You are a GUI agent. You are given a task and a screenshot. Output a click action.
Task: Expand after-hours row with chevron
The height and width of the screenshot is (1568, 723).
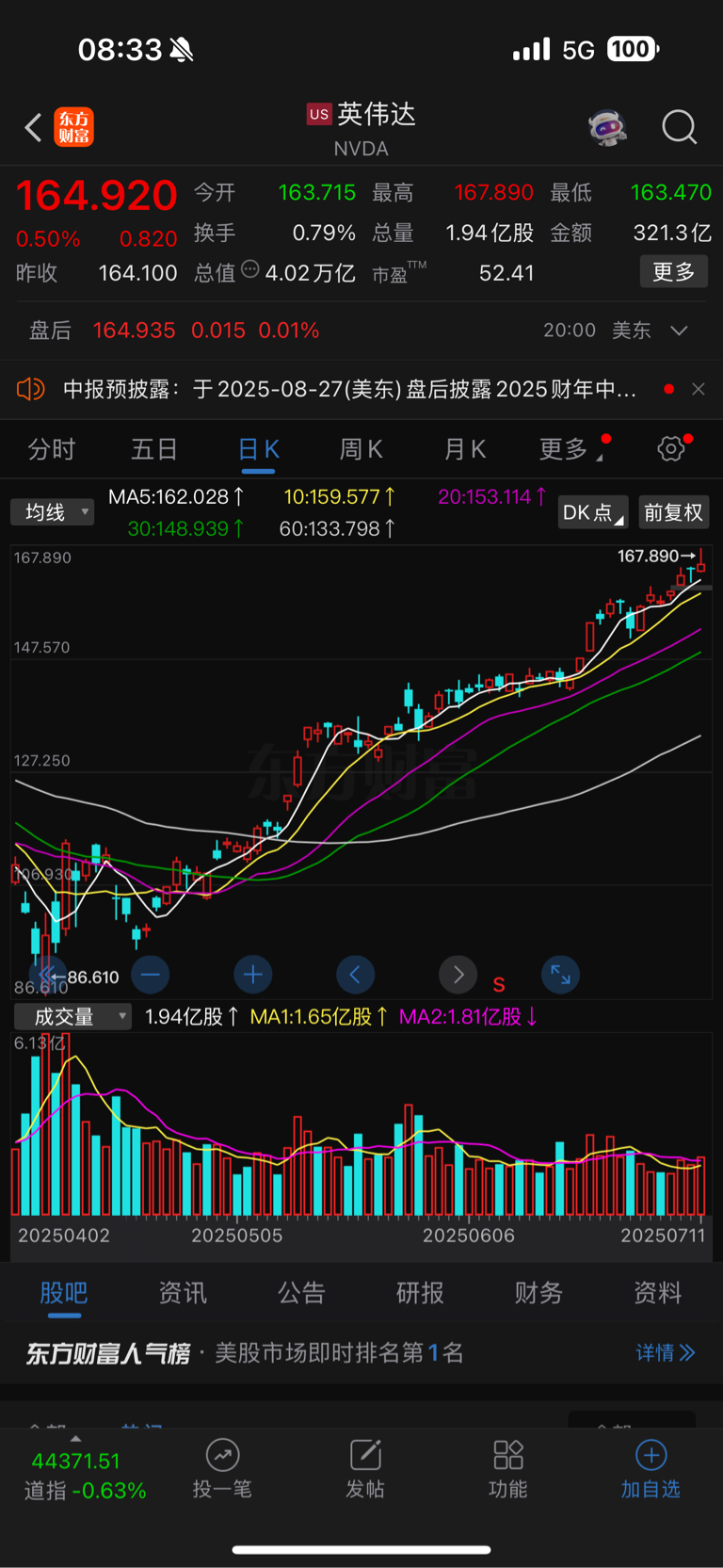[x=679, y=331]
